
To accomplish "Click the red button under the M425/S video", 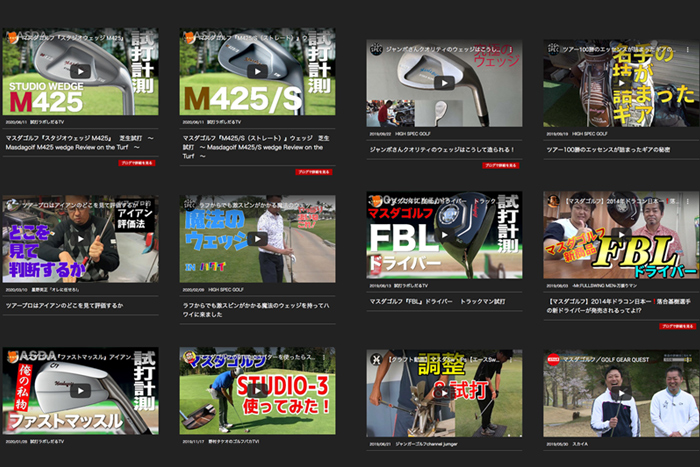I will (x=314, y=171).
